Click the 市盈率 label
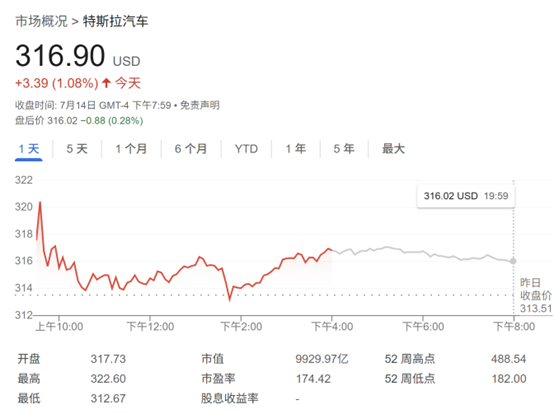The height and width of the screenshot is (414, 554). click(218, 379)
